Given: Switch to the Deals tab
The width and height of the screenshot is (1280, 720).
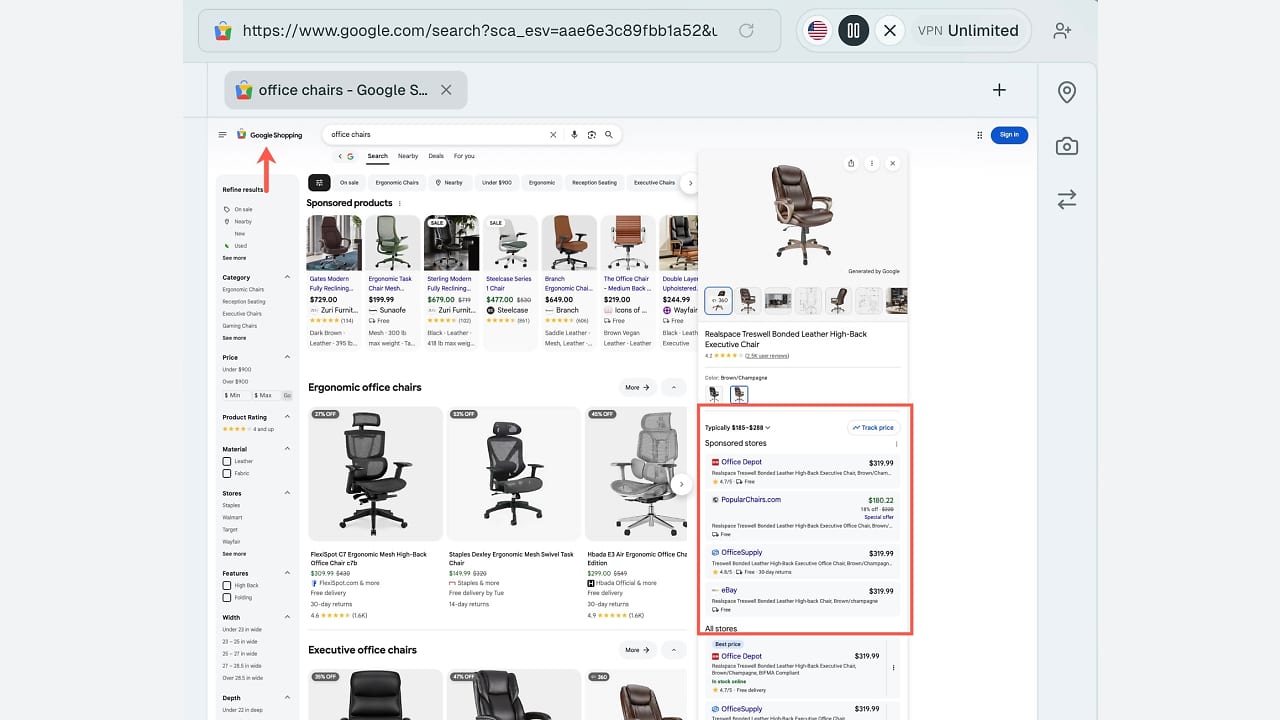Looking at the screenshot, I should pyautogui.click(x=436, y=156).
